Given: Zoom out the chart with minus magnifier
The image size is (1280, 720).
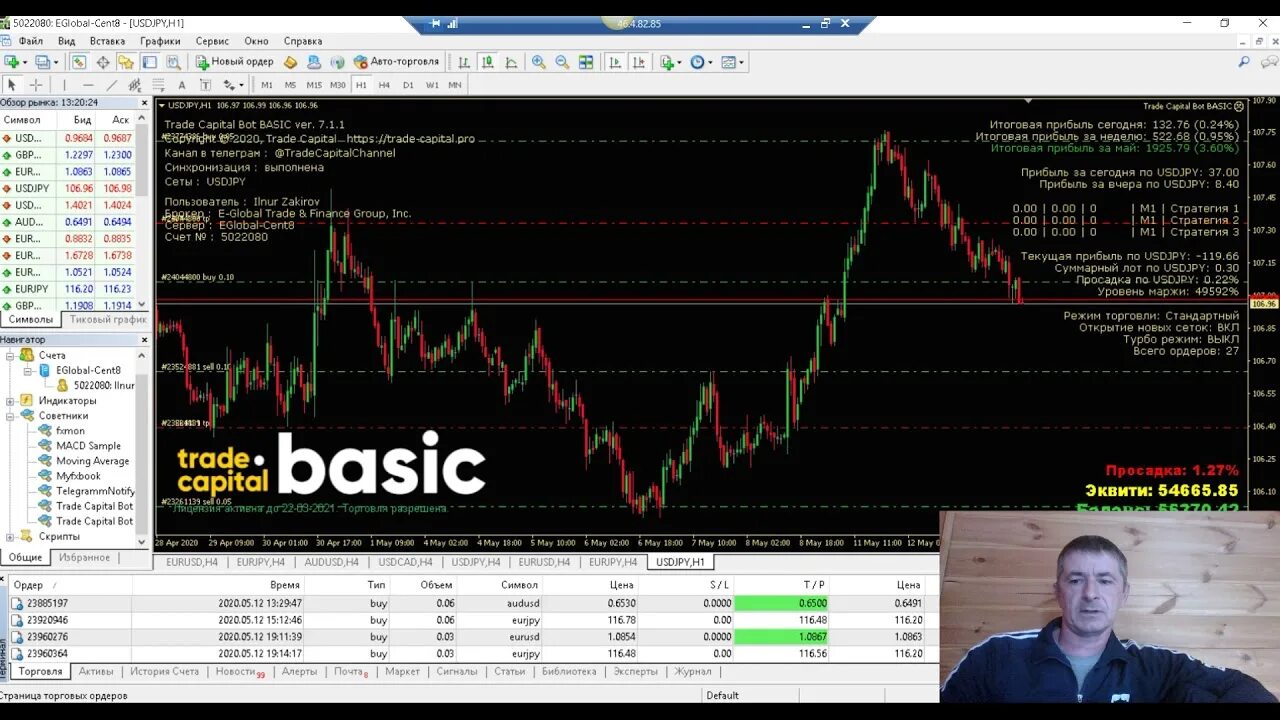Looking at the screenshot, I should [562, 62].
